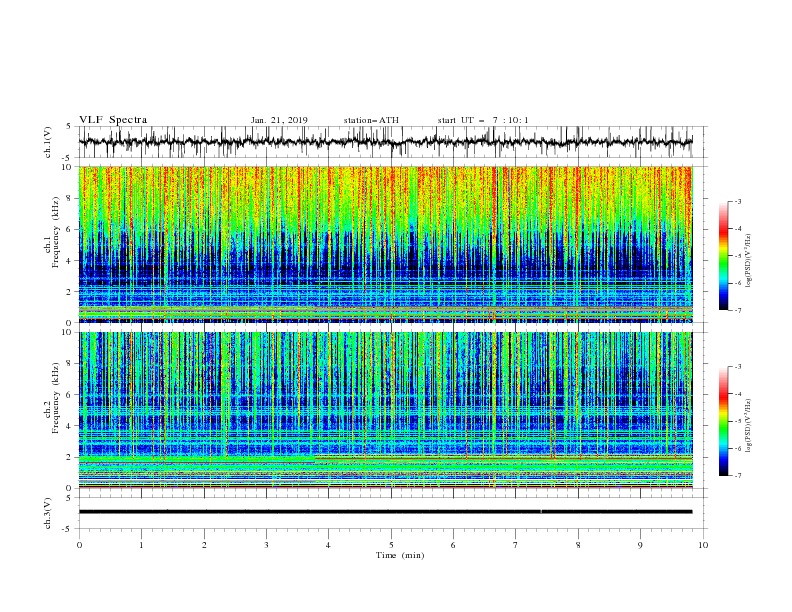Click time axis tick label '5'
This screenshot has height=612, width=792.
(x=391, y=545)
